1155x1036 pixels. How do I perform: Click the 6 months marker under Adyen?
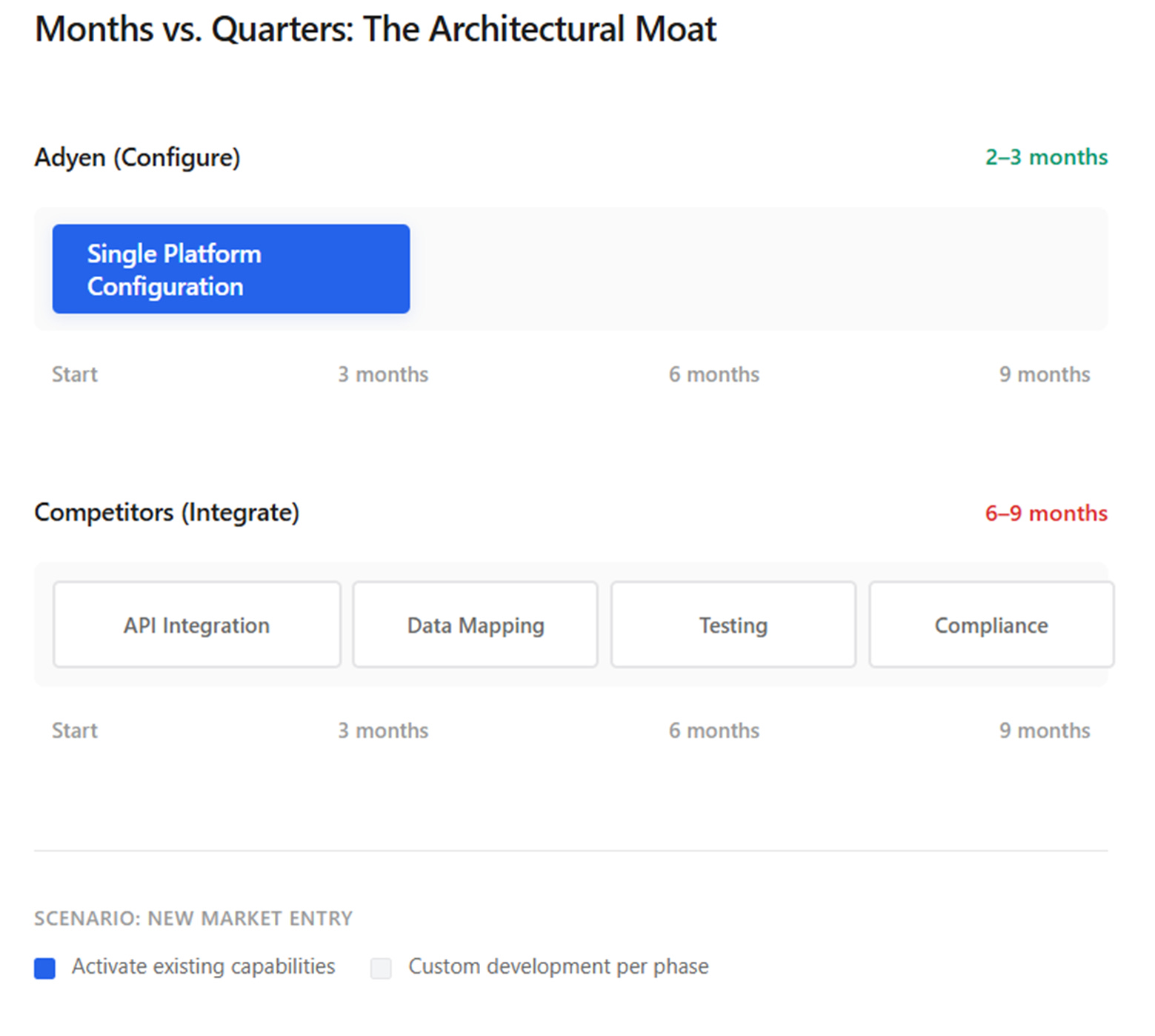click(x=713, y=374)
